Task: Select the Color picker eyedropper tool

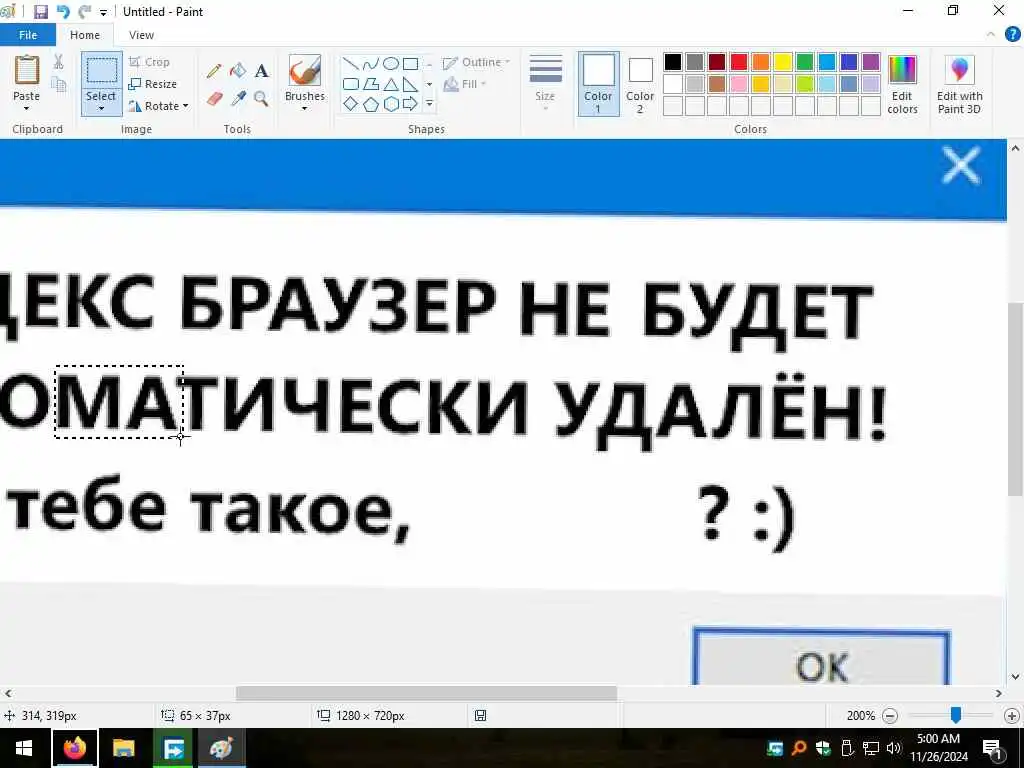Action: coord(238,99)
